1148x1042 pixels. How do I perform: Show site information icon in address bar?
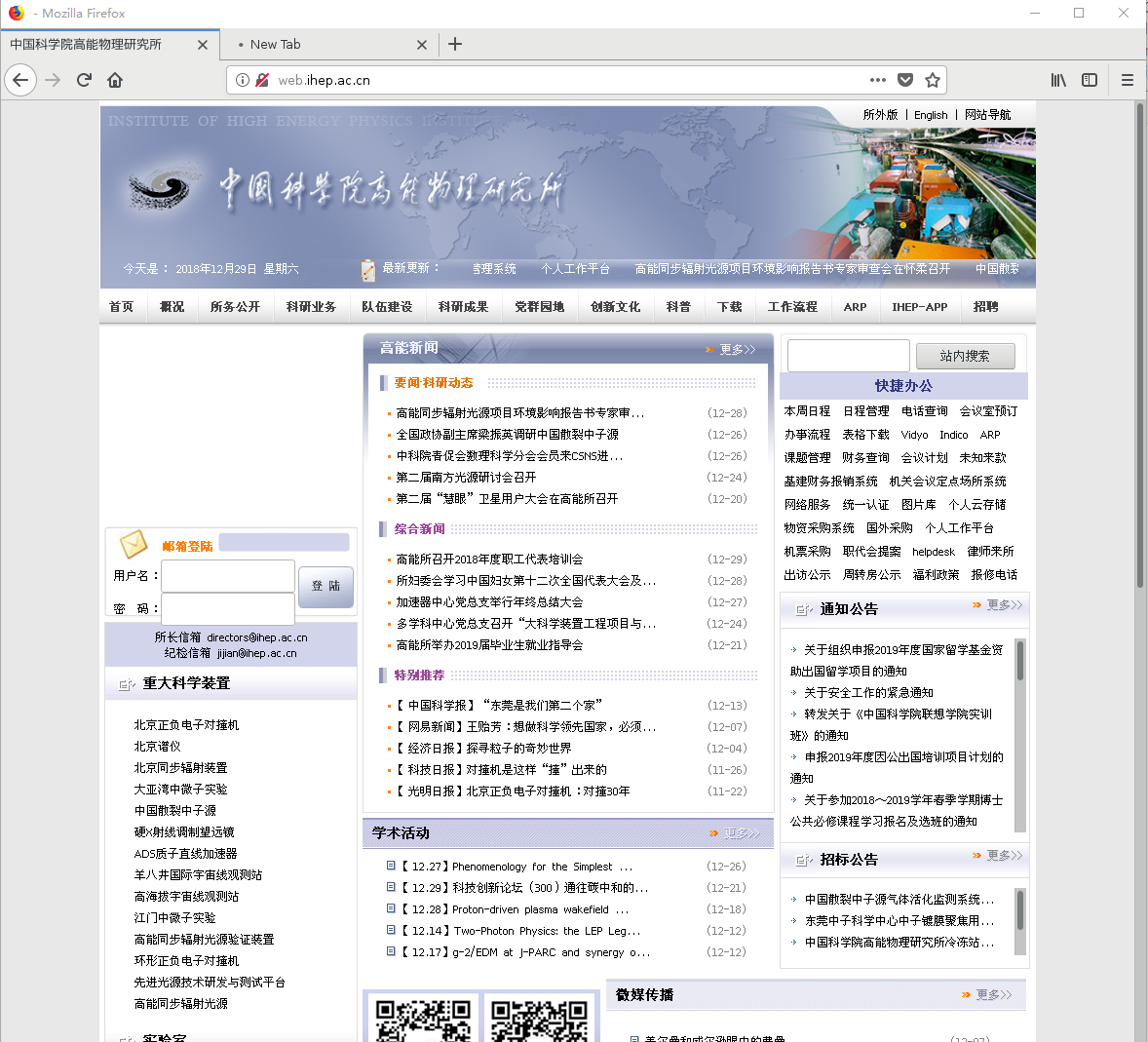click(243, 80)
